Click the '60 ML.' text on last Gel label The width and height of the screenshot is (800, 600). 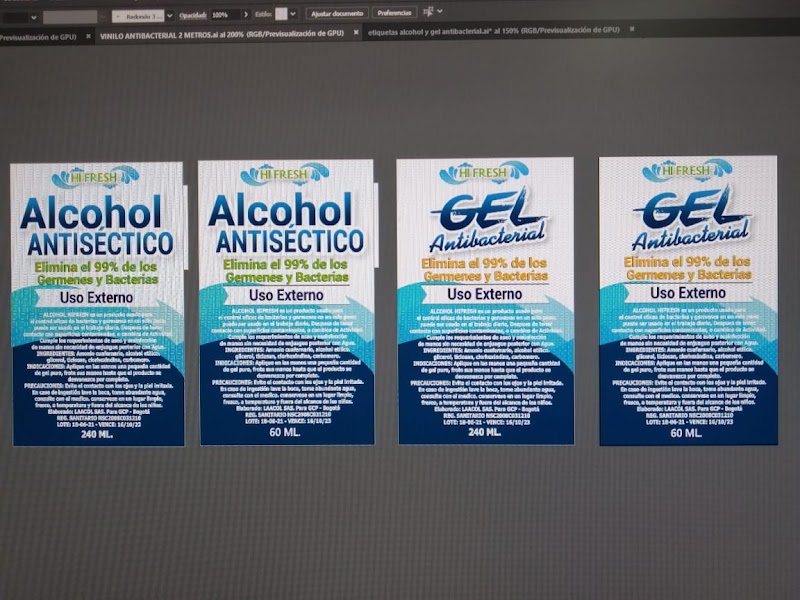(686, 433)
